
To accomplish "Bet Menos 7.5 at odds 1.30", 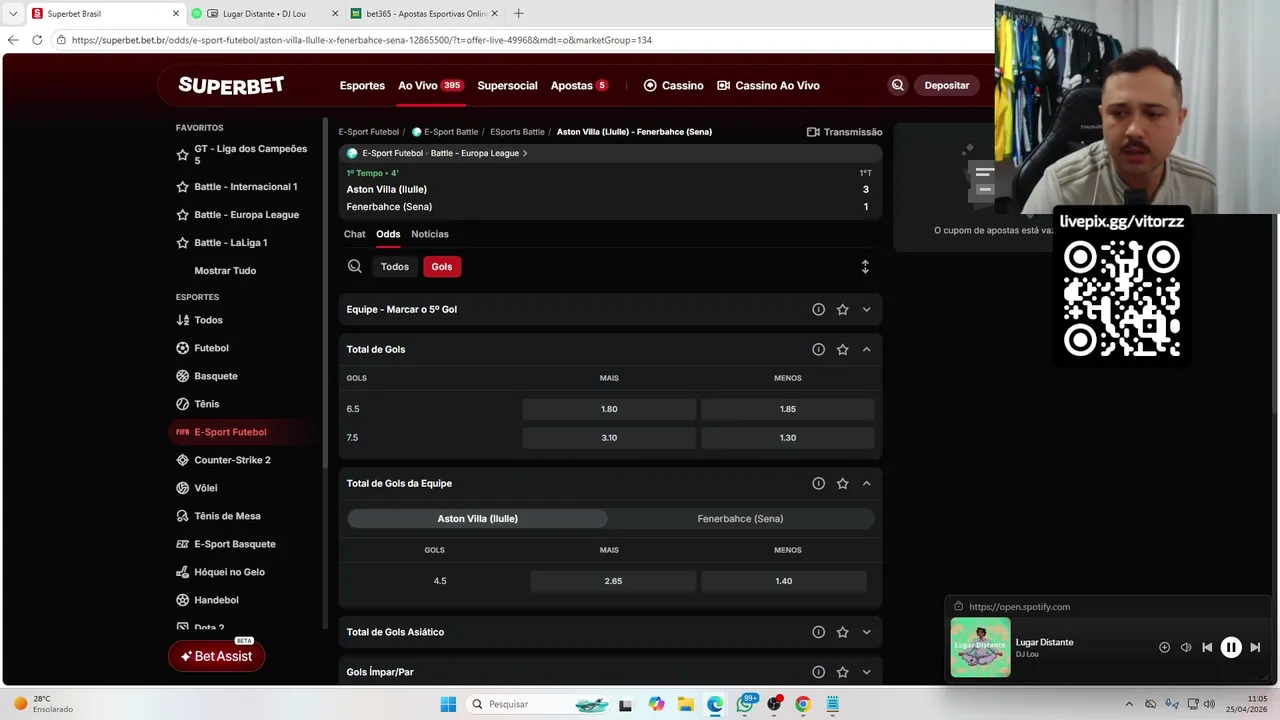I will click(x=787, y=438).
